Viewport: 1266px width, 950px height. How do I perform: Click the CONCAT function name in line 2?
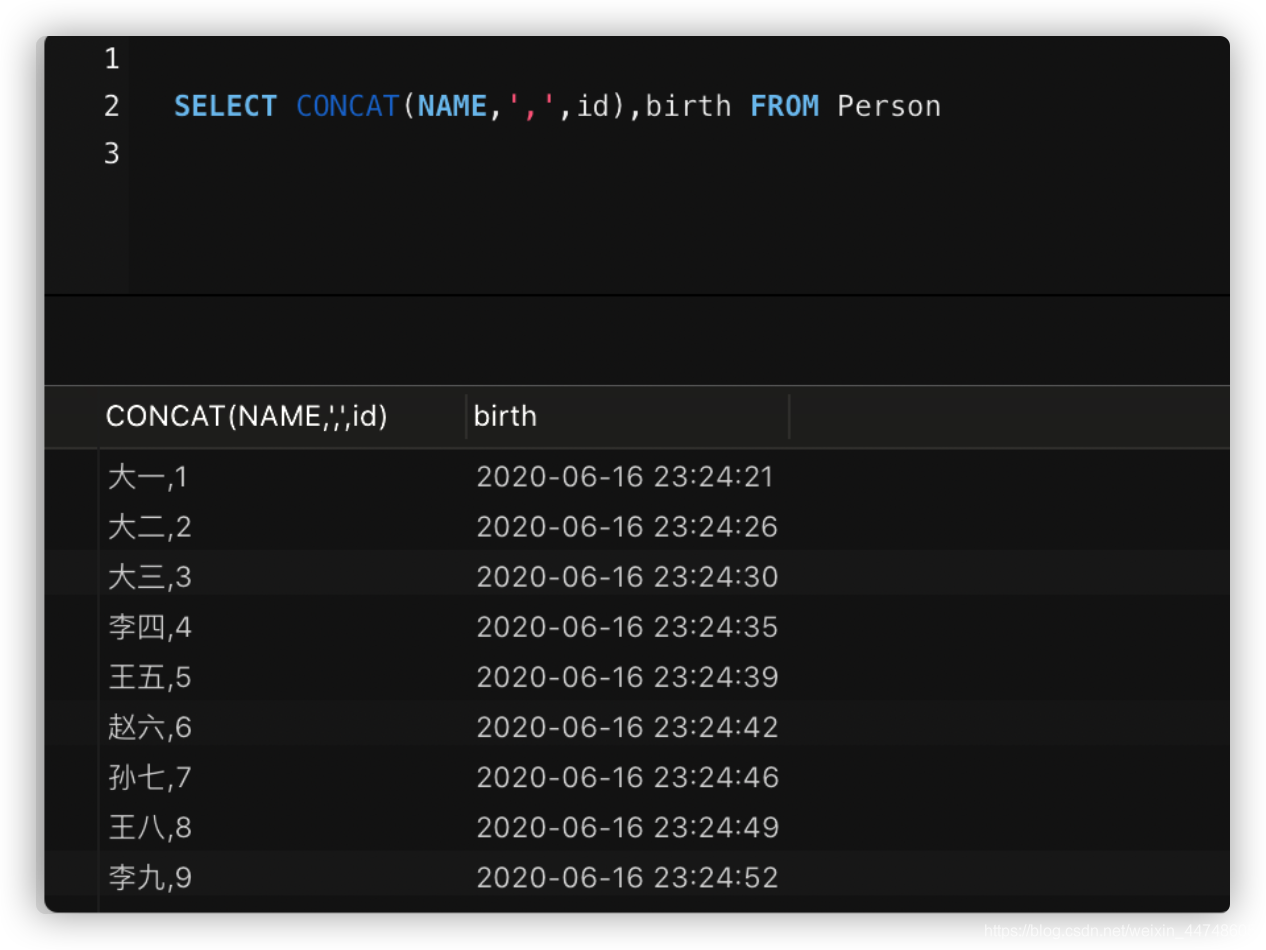(348, 106)
